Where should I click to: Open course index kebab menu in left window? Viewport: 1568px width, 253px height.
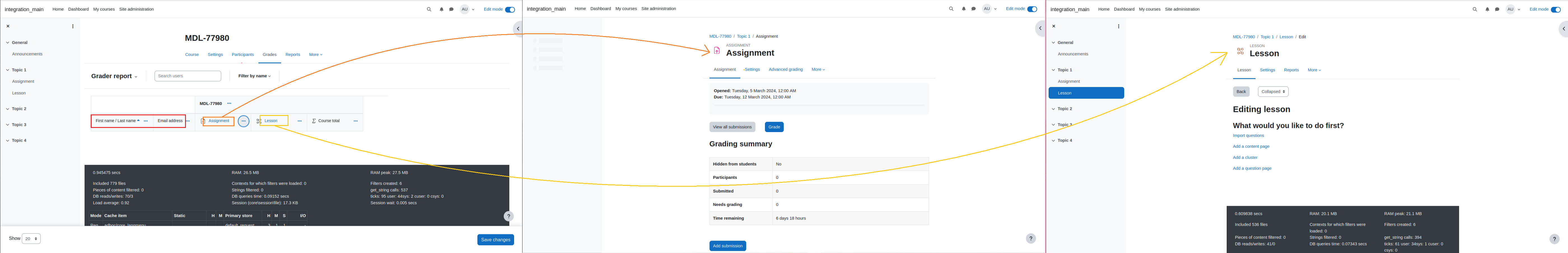pos(73,26)
